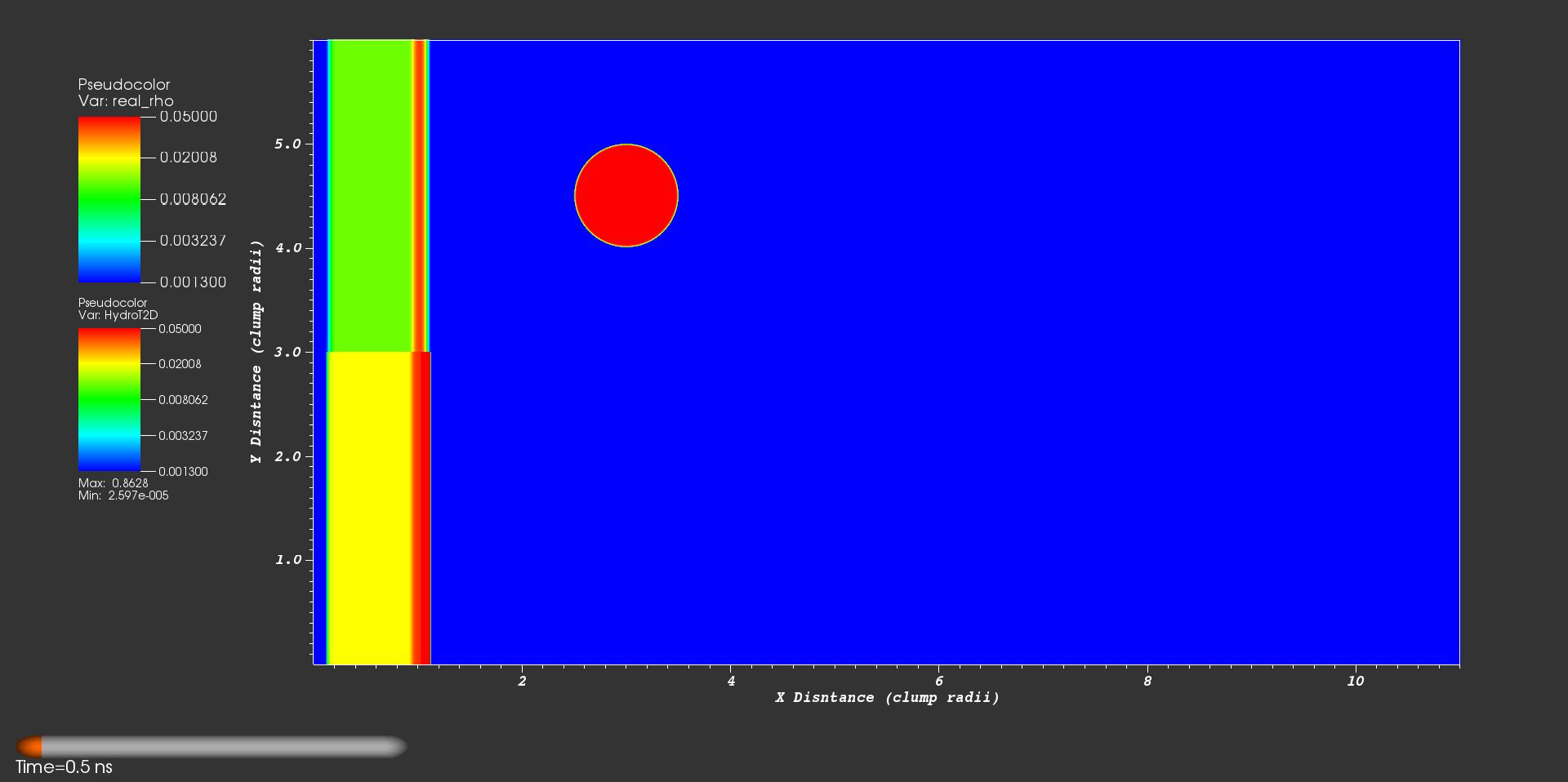This screenshot has width=1568, height=782.
Task: Click the HydroT2D color legend bar
Action: coord(109,400)
